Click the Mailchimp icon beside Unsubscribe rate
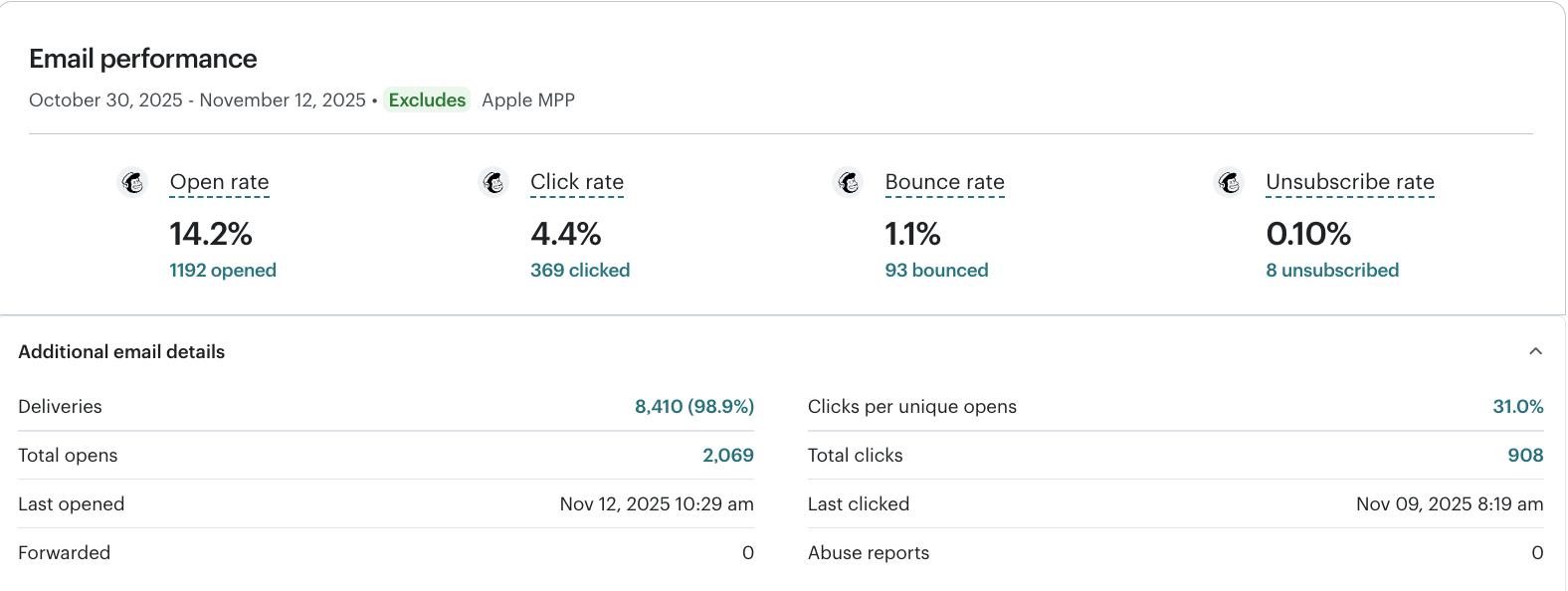 (x=1229, y=182)
